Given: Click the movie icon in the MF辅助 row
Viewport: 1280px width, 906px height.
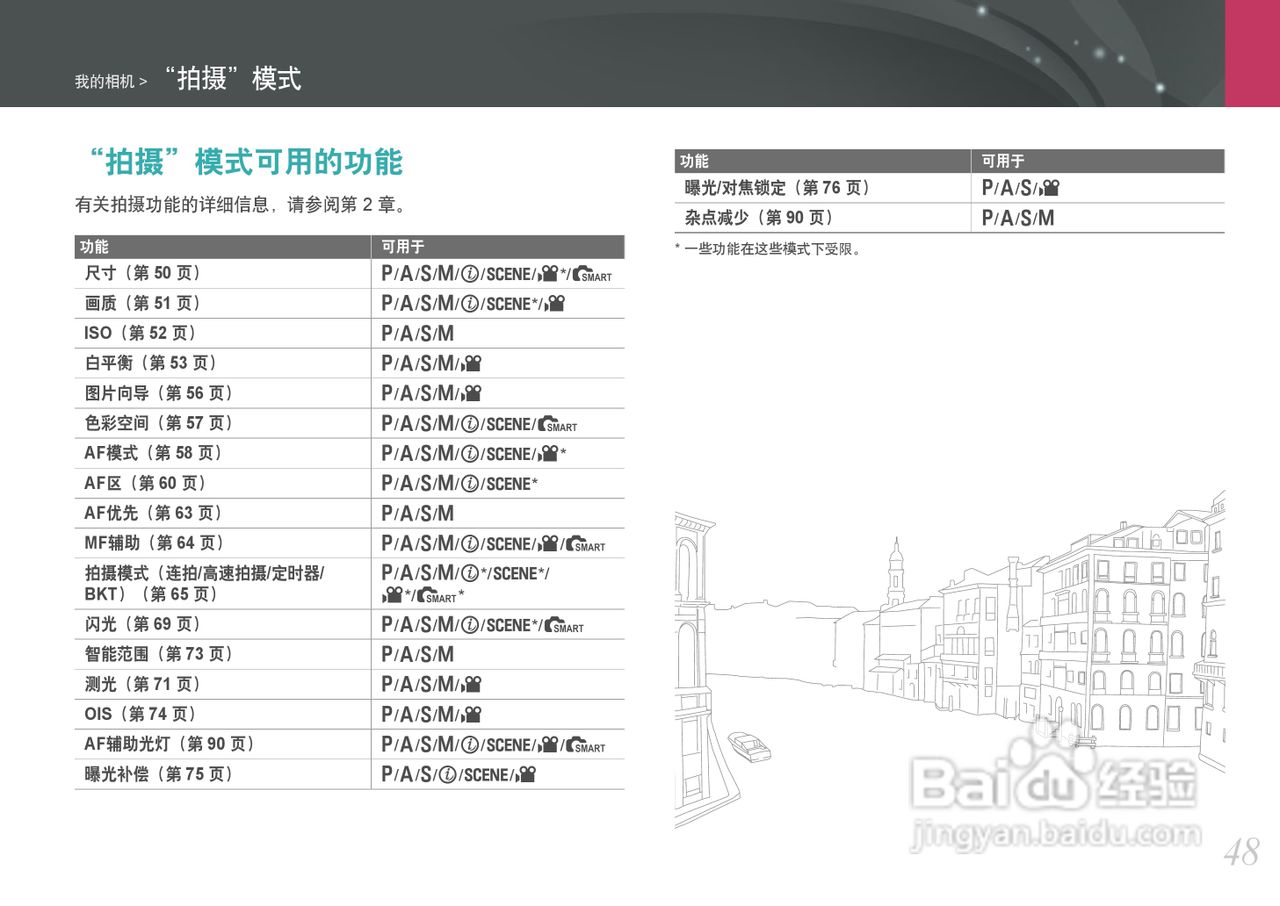Looking at the screenshot, I should click(548, 544).
